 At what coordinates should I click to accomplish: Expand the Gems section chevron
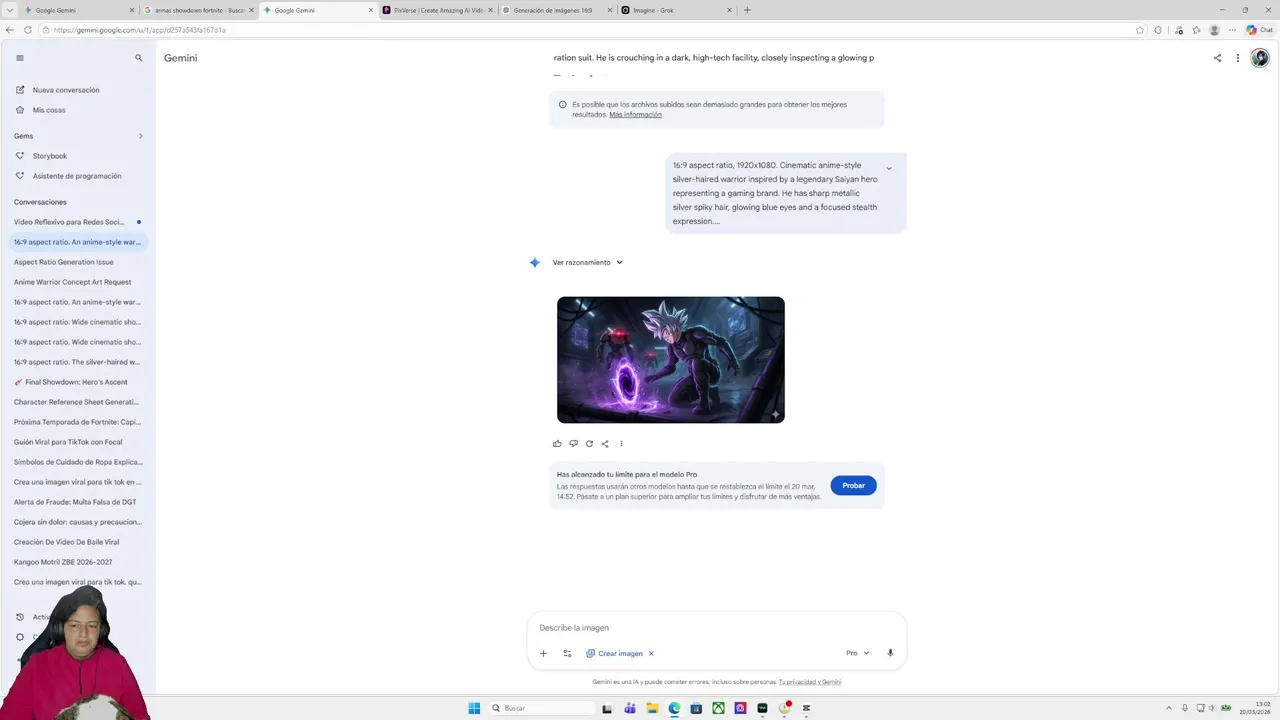tap(140, 136)
